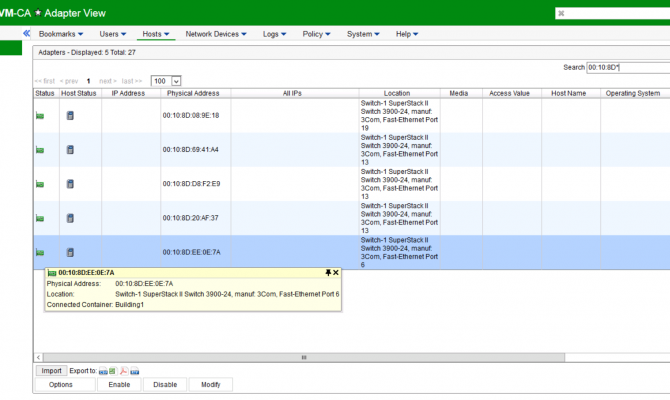Close the 00:10:8D:EE:0E:7A tooltip

(x=336, y=272)
